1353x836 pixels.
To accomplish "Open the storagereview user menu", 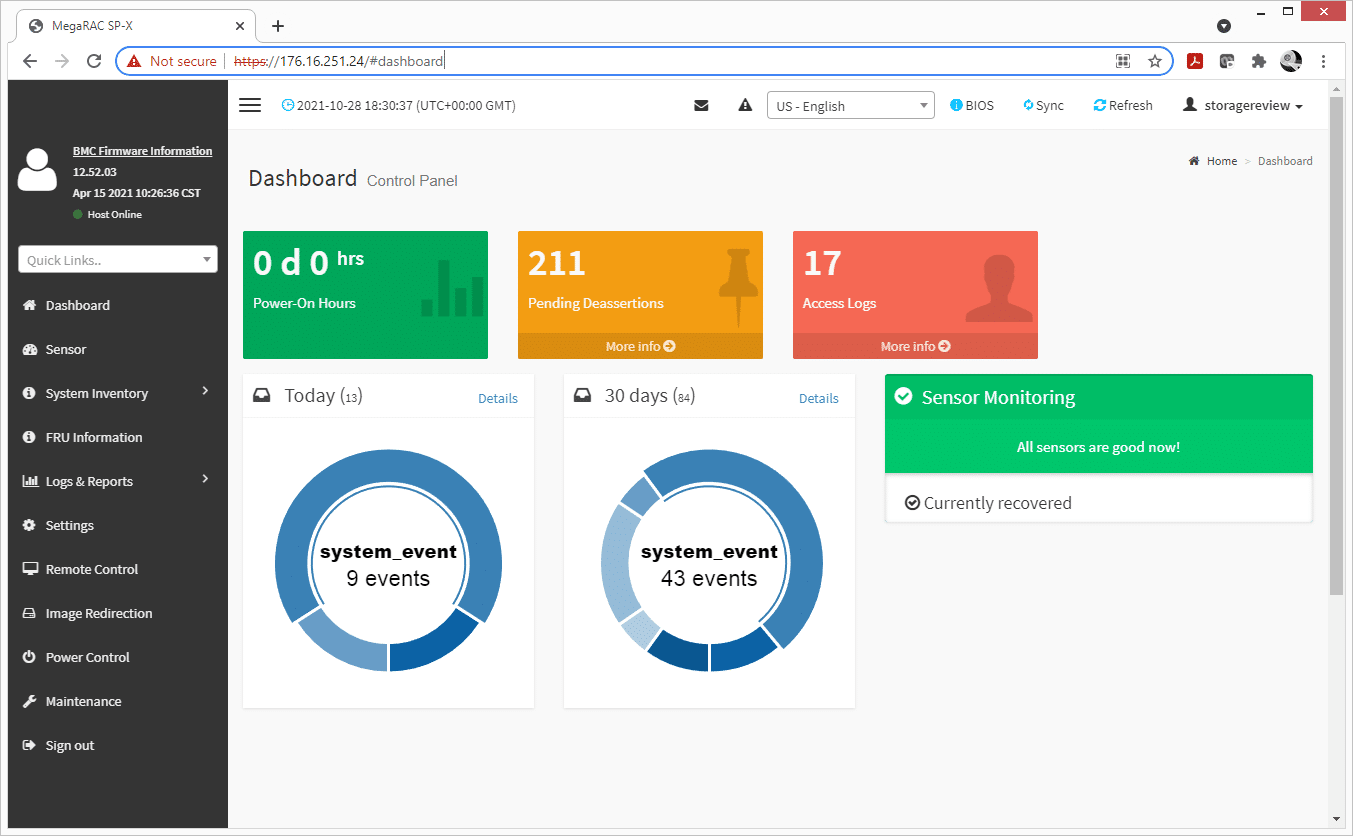I will click(x=1243, y=105).
